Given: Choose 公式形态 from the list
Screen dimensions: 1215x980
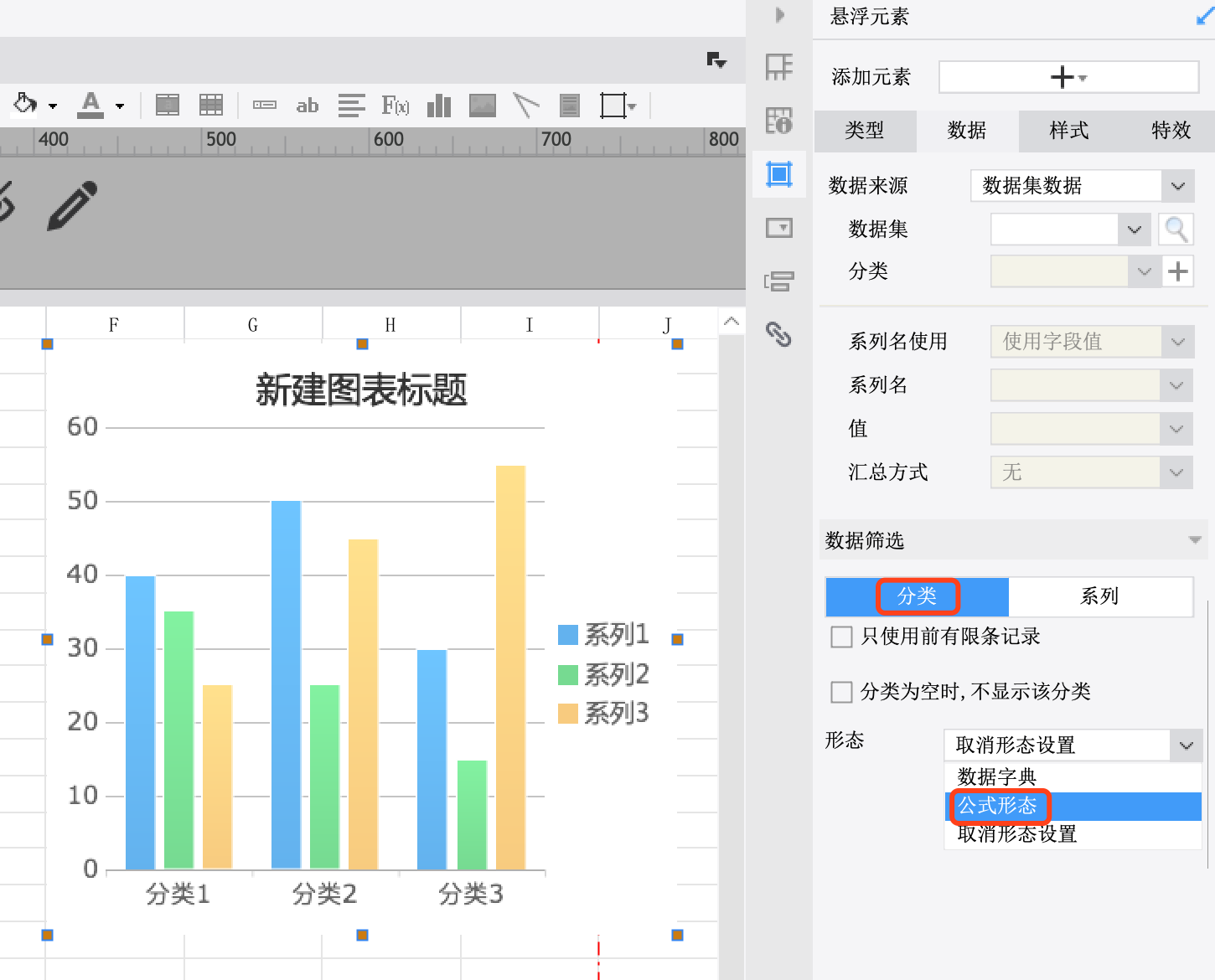Looking at the screenshot, I should point(1073,806).
